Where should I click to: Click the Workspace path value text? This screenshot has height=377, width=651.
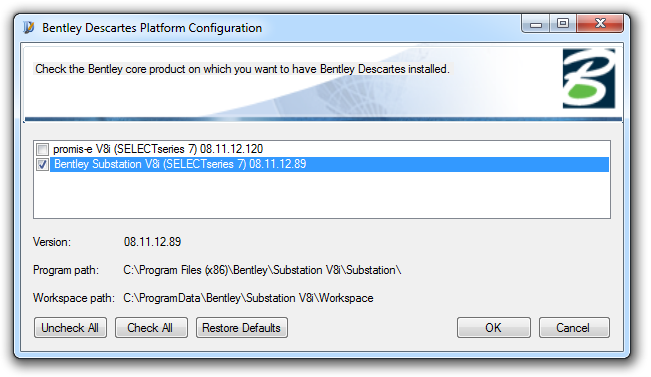point(248,298)
